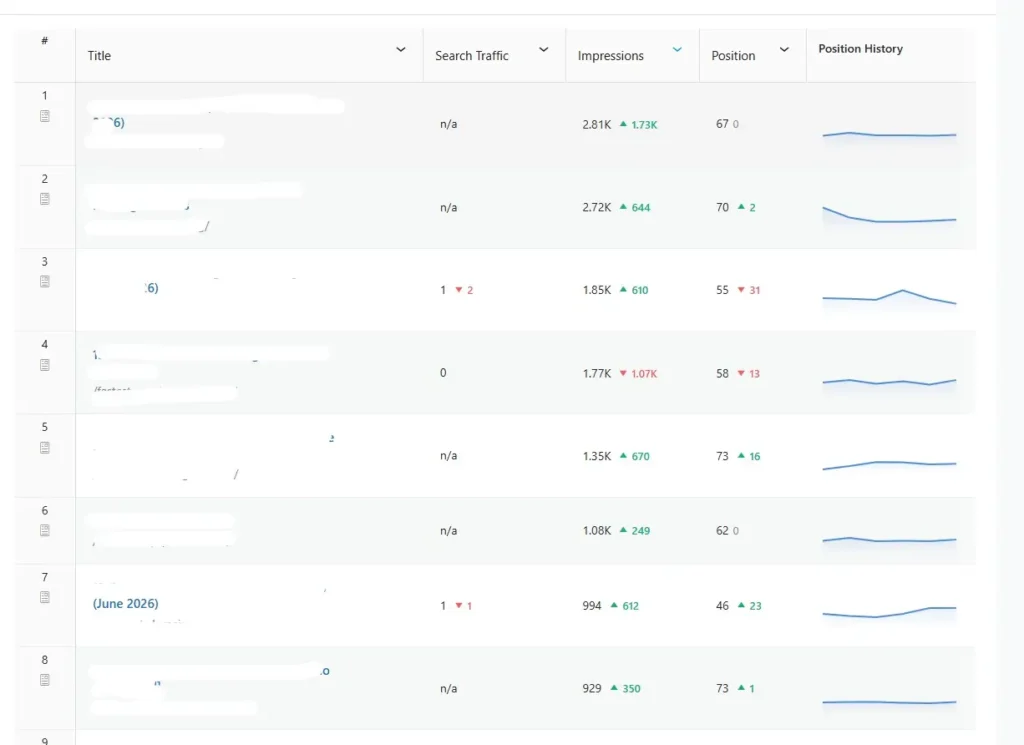View position history chart for row 7
Viewport: 1024px width, 745px height.
point(889,612)
